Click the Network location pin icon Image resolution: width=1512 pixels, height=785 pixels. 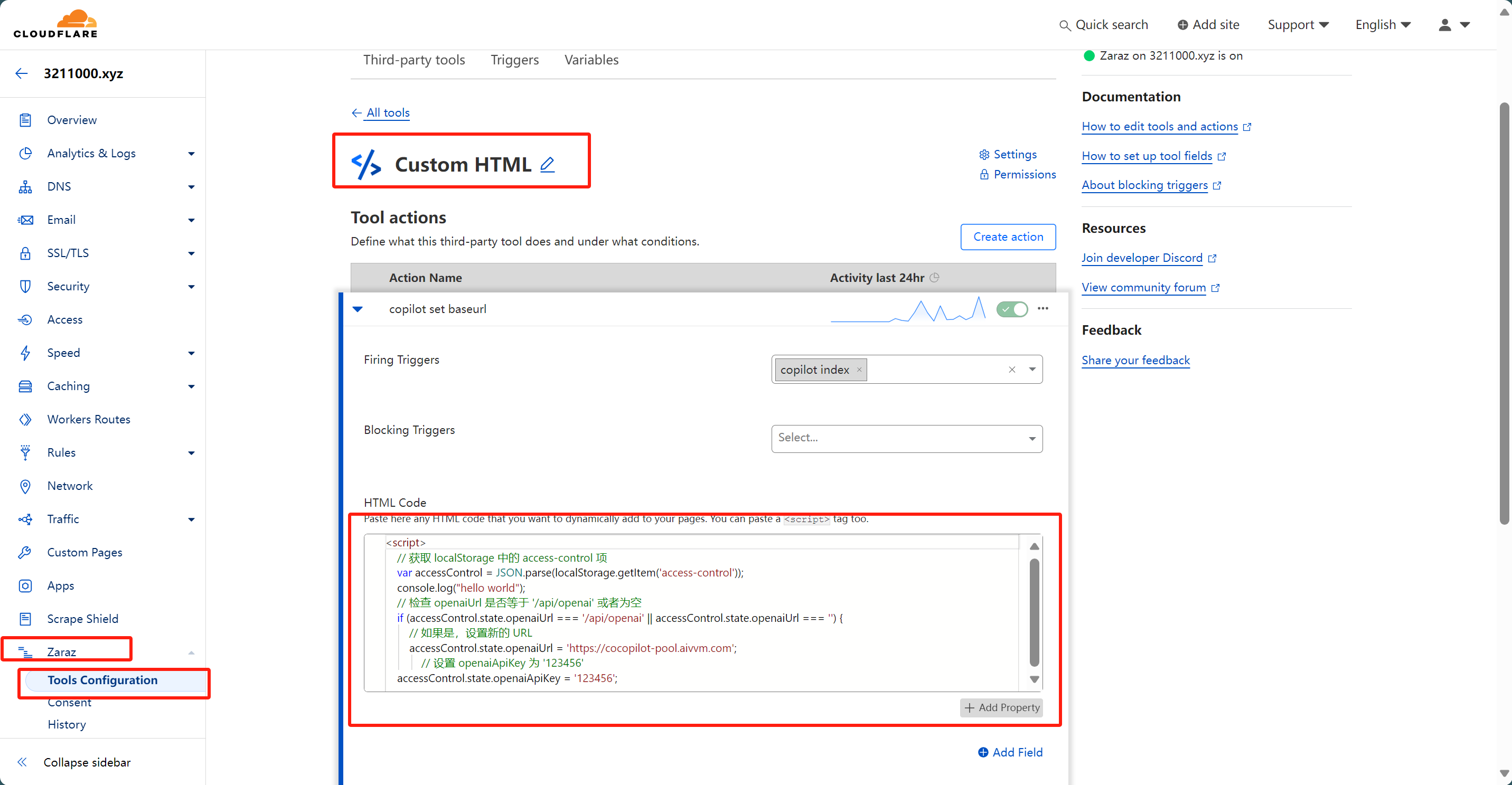click(25, 486)
